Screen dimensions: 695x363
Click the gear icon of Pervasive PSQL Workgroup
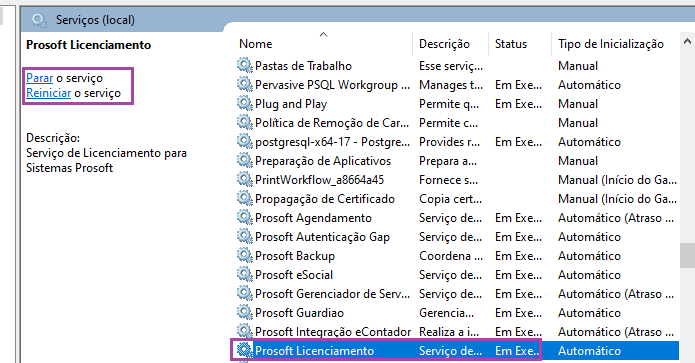pos(245,85)
